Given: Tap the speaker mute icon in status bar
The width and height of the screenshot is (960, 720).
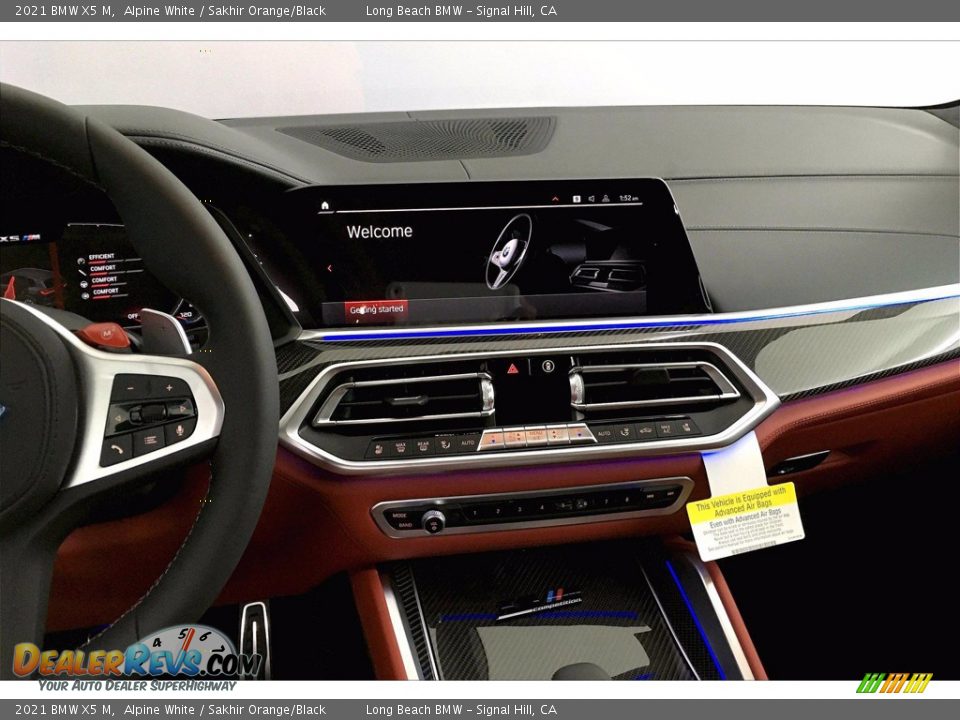Looking at the screenshot, I should 591,199.
